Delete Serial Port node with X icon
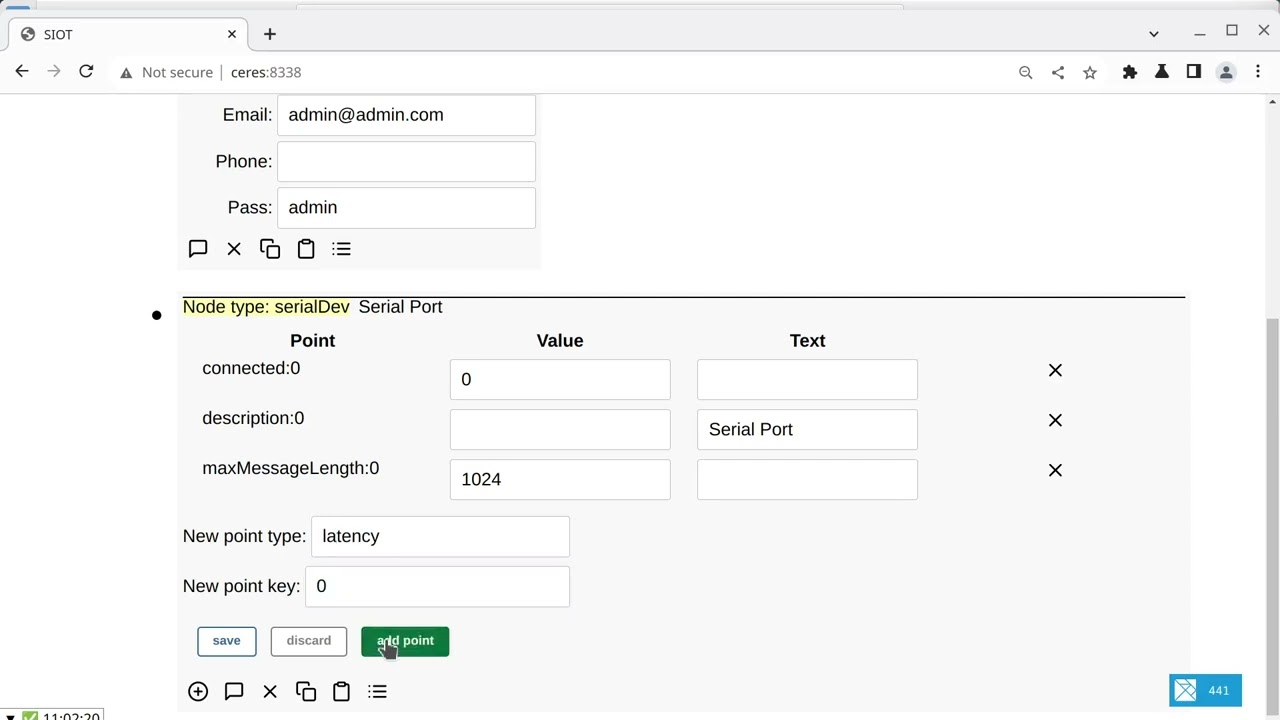The height and width of the screenshot is (720, 1280). coord(270,691)
